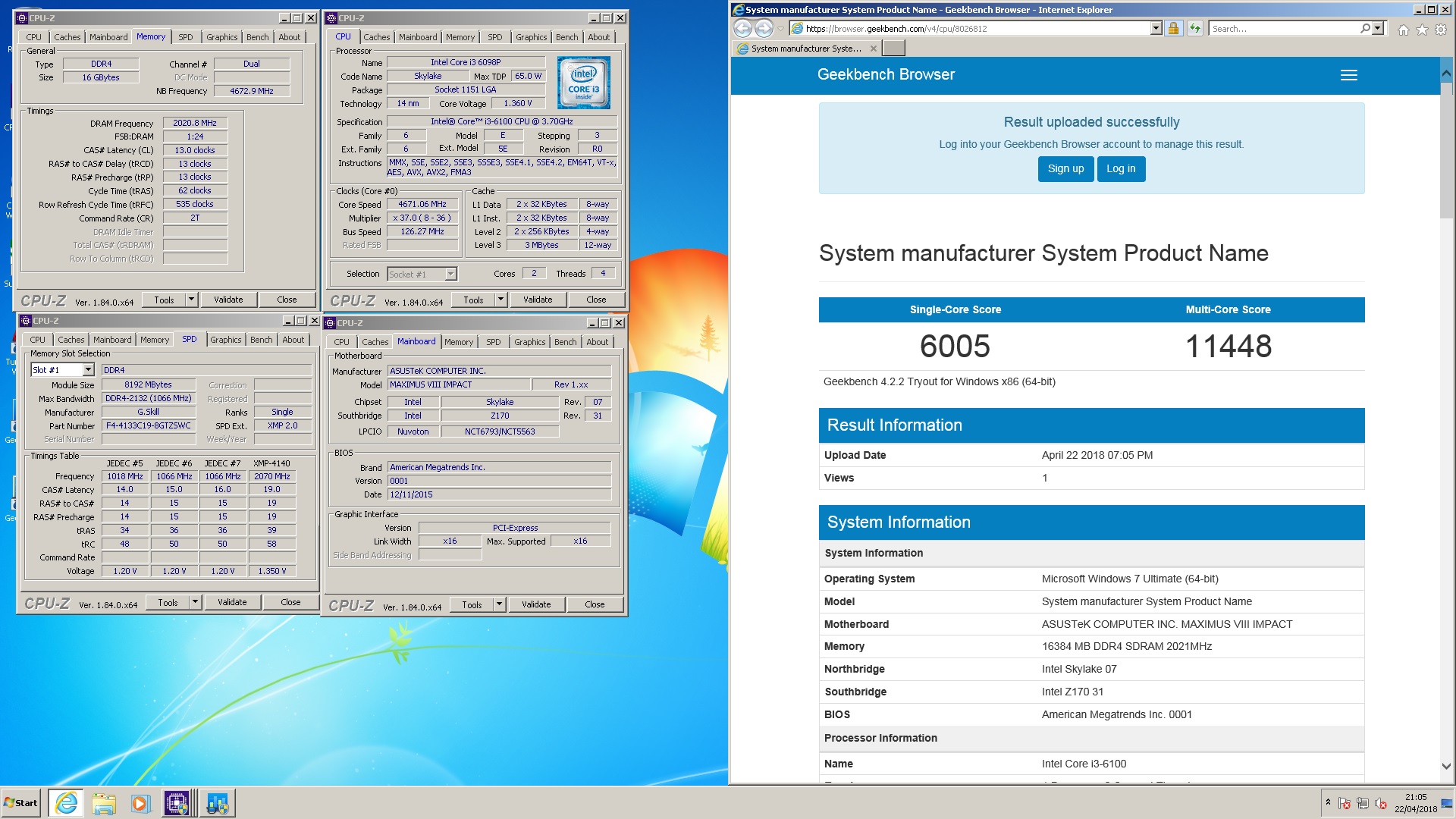Open Tools dropdown arrow in SPD window

(195, 602)
